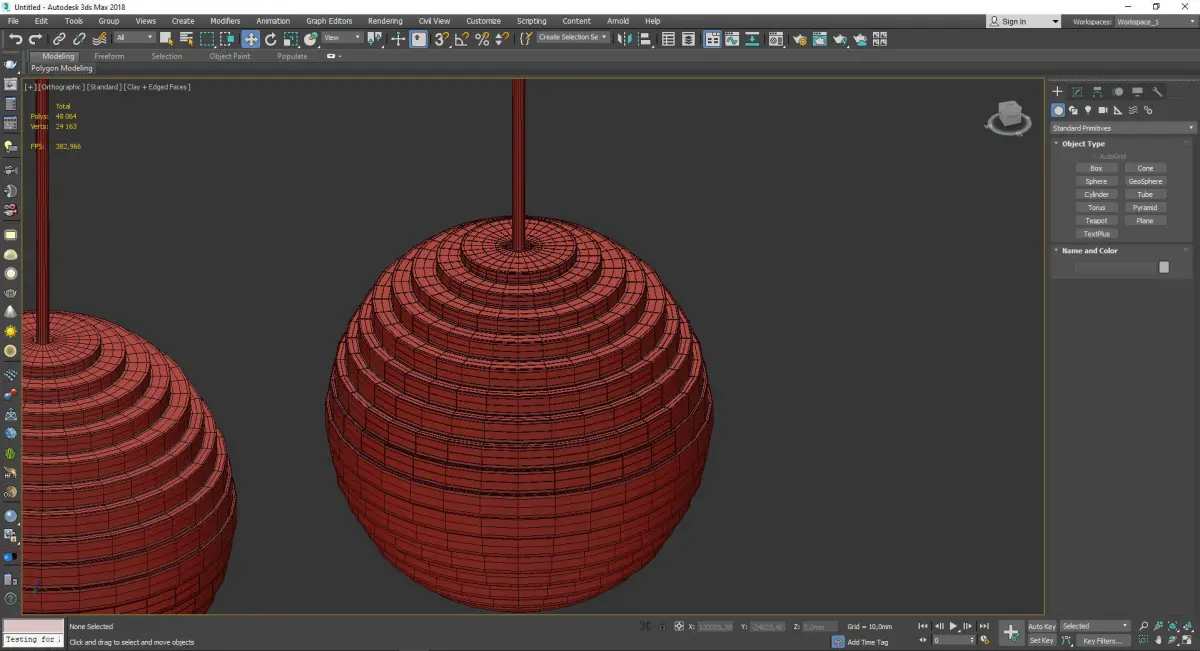Create a Teapot primitive button
1200x651 pixels.
point(1096,221)
